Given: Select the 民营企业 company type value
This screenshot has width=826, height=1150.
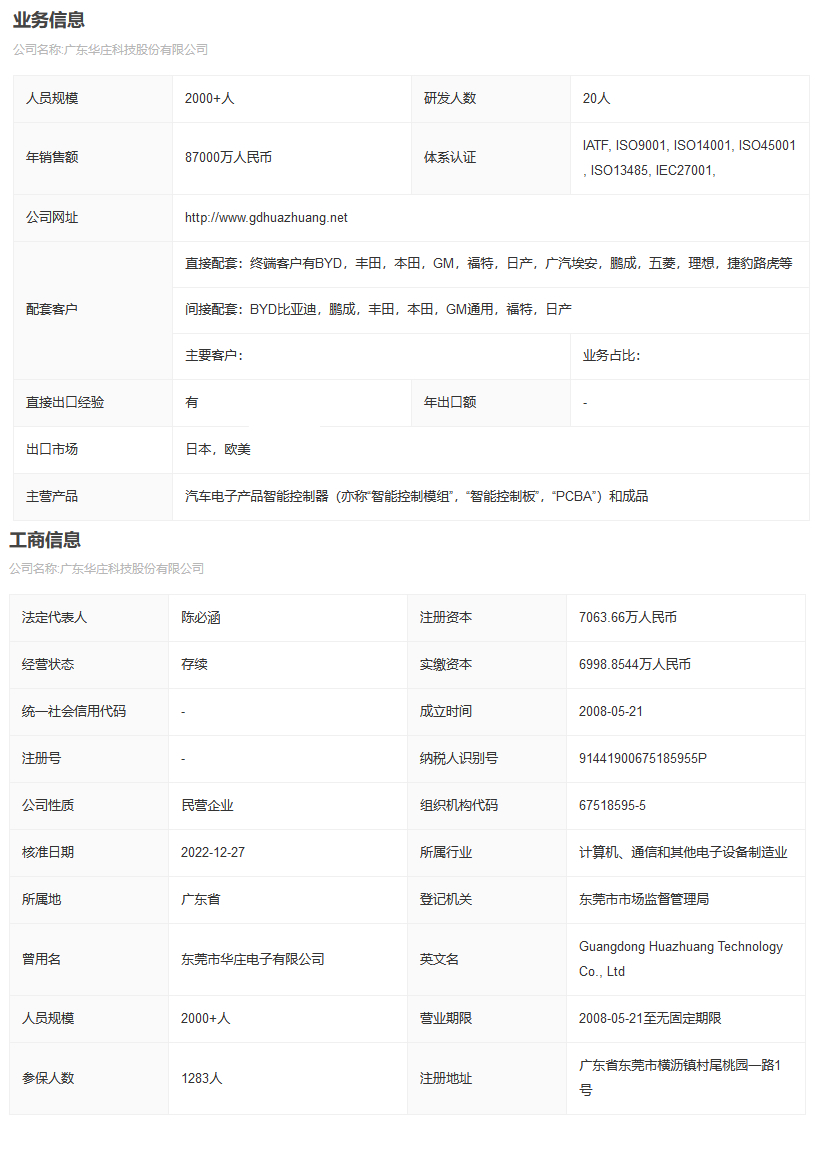Looking at the screenshot, I should (208, 805).
